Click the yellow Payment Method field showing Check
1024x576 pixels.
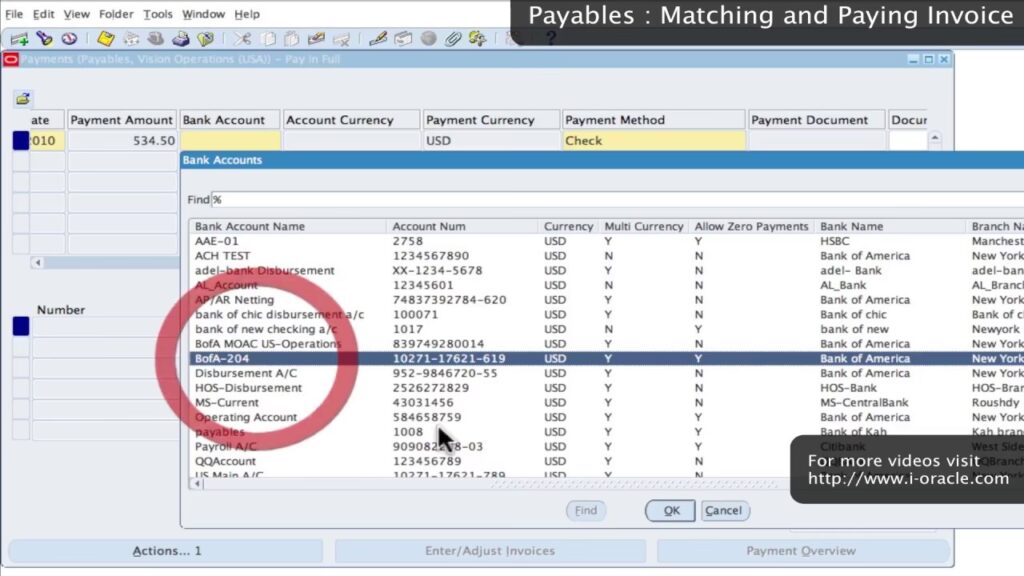(654, 141)
